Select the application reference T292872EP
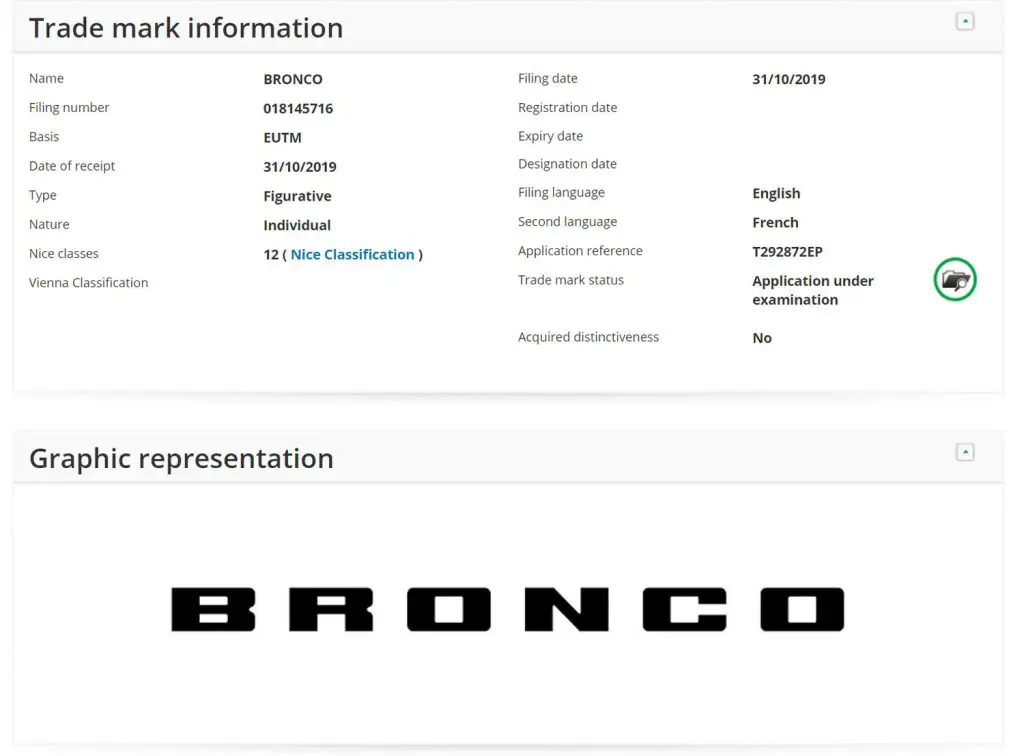Image resolution: width=1024 pixels, height=756 pixels. click(787, 251)
